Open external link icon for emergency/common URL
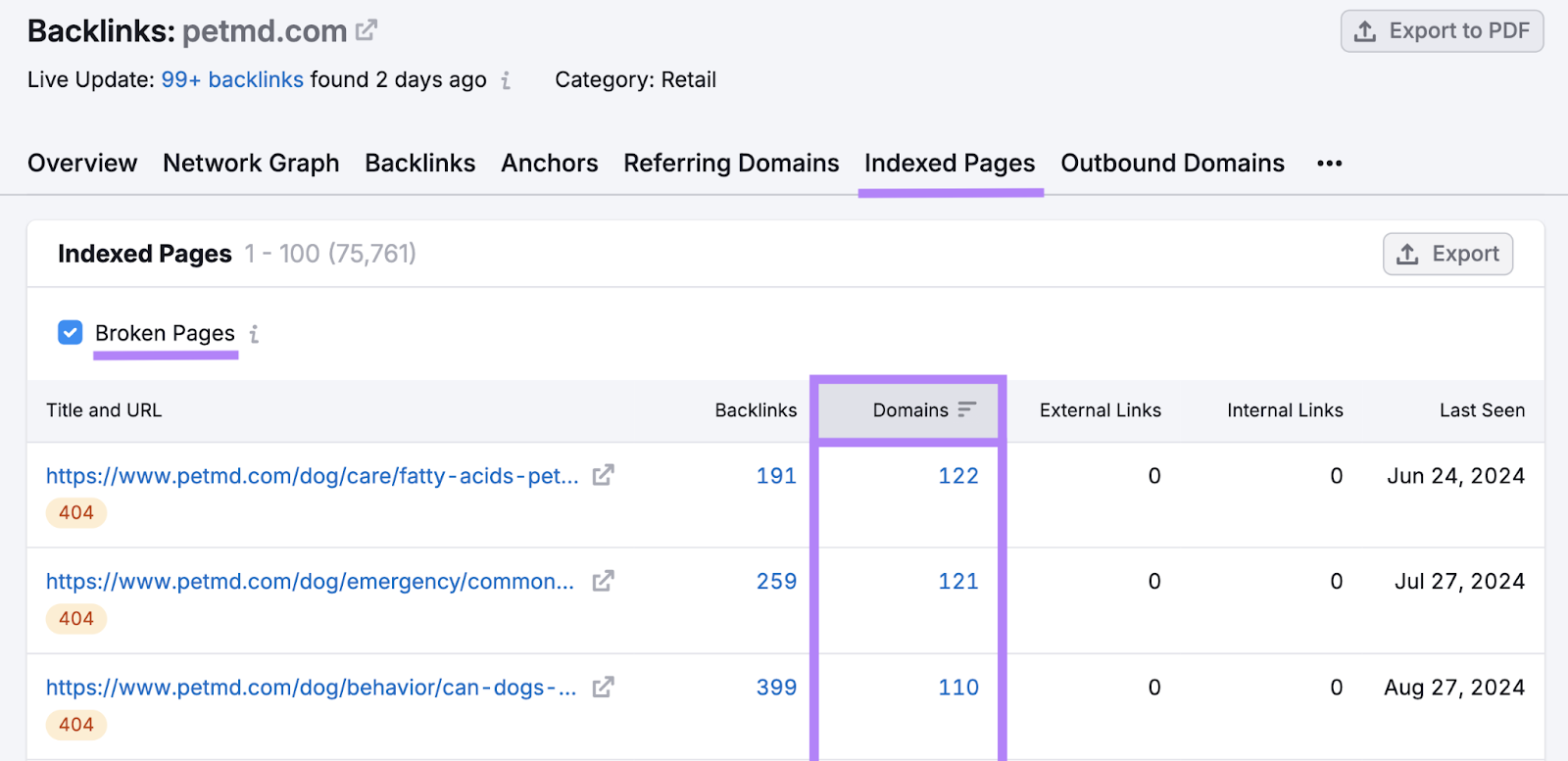 tap(604, 581)
